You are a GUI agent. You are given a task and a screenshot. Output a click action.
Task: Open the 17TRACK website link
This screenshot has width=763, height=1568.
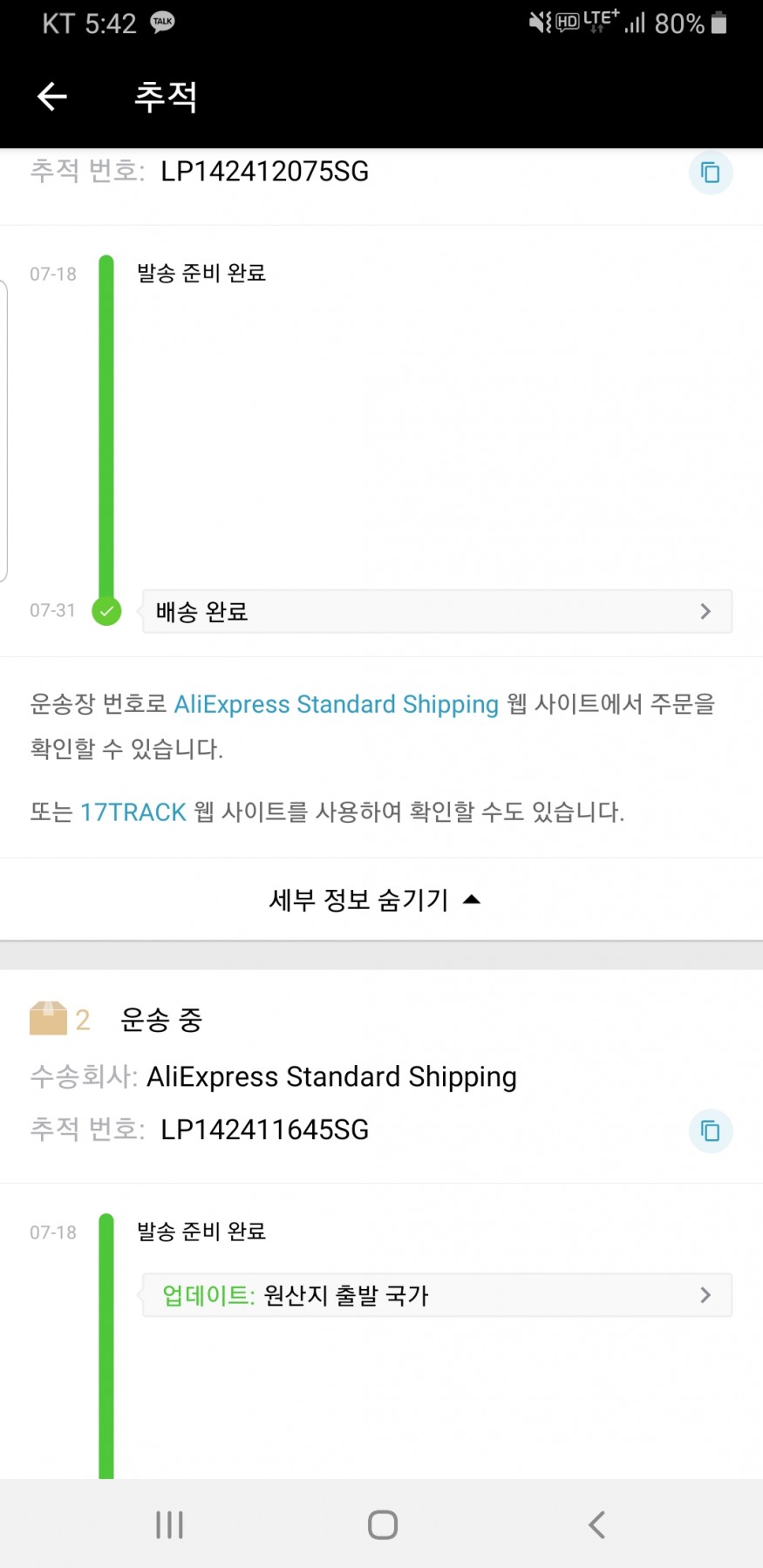pyautogui.click(x=133, y=812)
